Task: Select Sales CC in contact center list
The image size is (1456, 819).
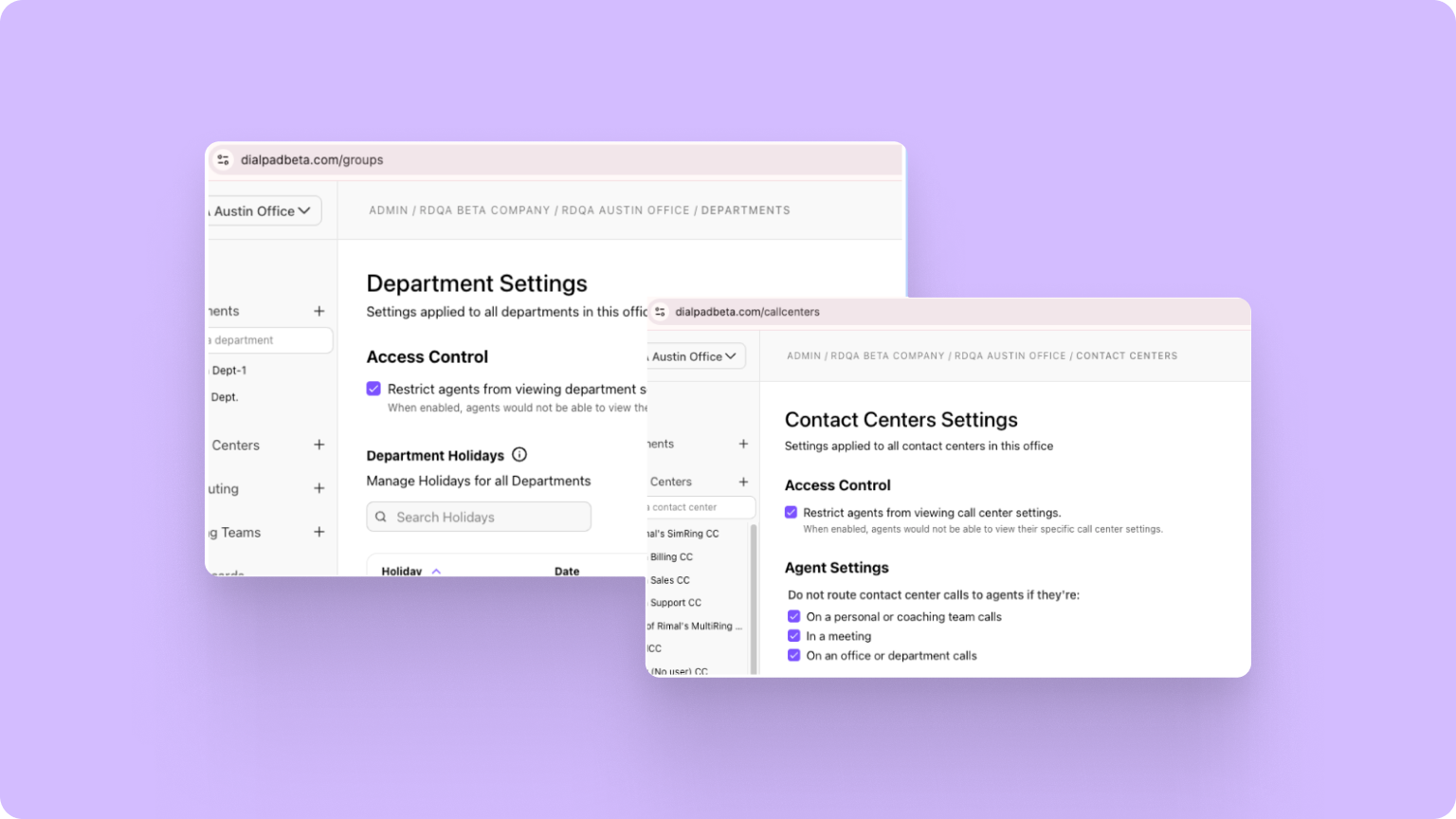Action: 670,580
